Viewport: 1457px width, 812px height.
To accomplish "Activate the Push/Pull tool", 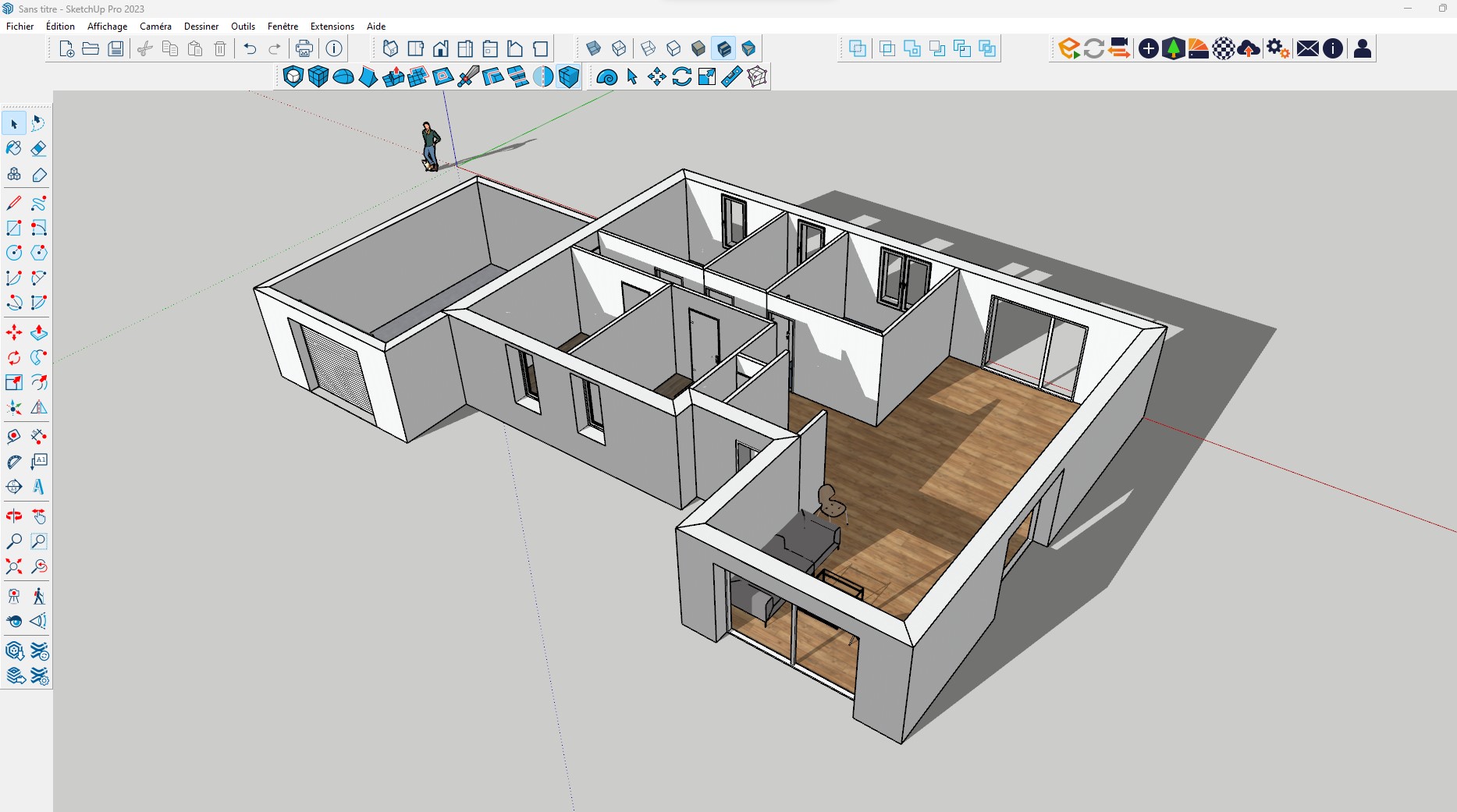I will [x=38, y=333].
